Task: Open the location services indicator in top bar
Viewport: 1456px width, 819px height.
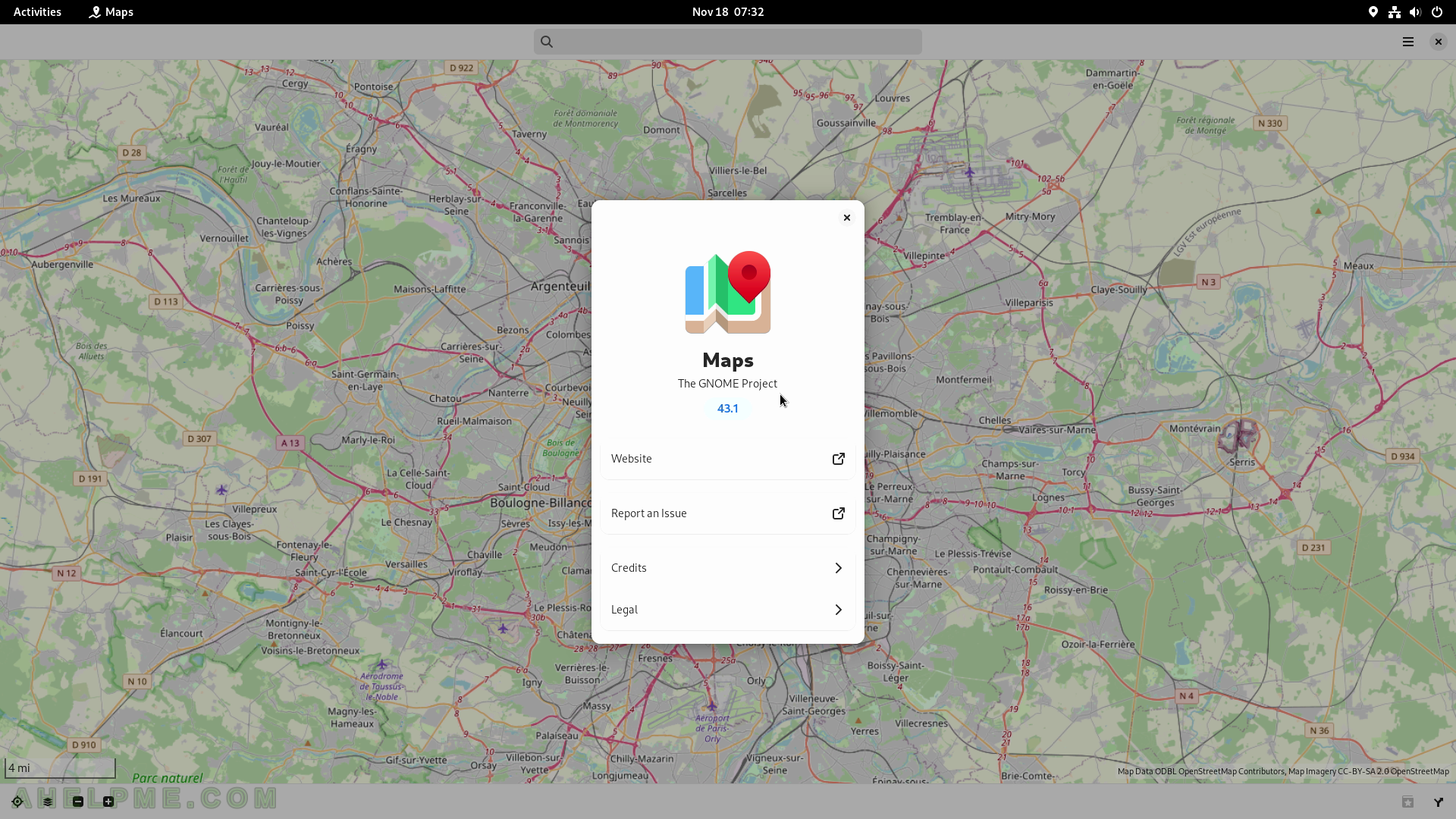Action: pyautogui.click(x=1373, y=11)
